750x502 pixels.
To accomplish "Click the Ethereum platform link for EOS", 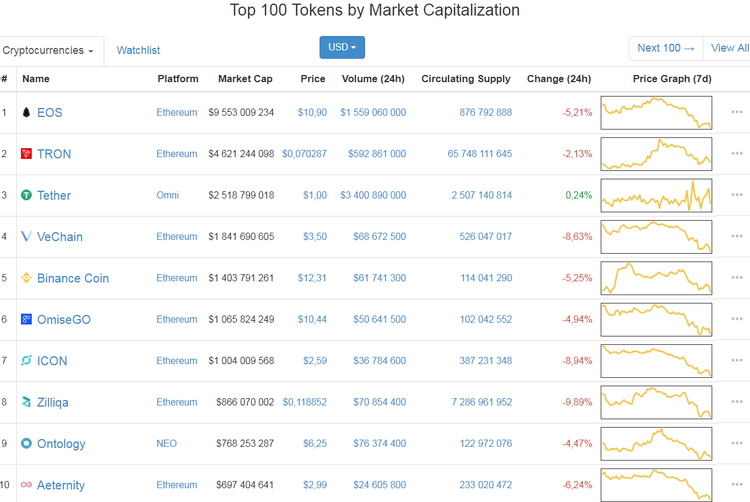I will click(176, 112).
